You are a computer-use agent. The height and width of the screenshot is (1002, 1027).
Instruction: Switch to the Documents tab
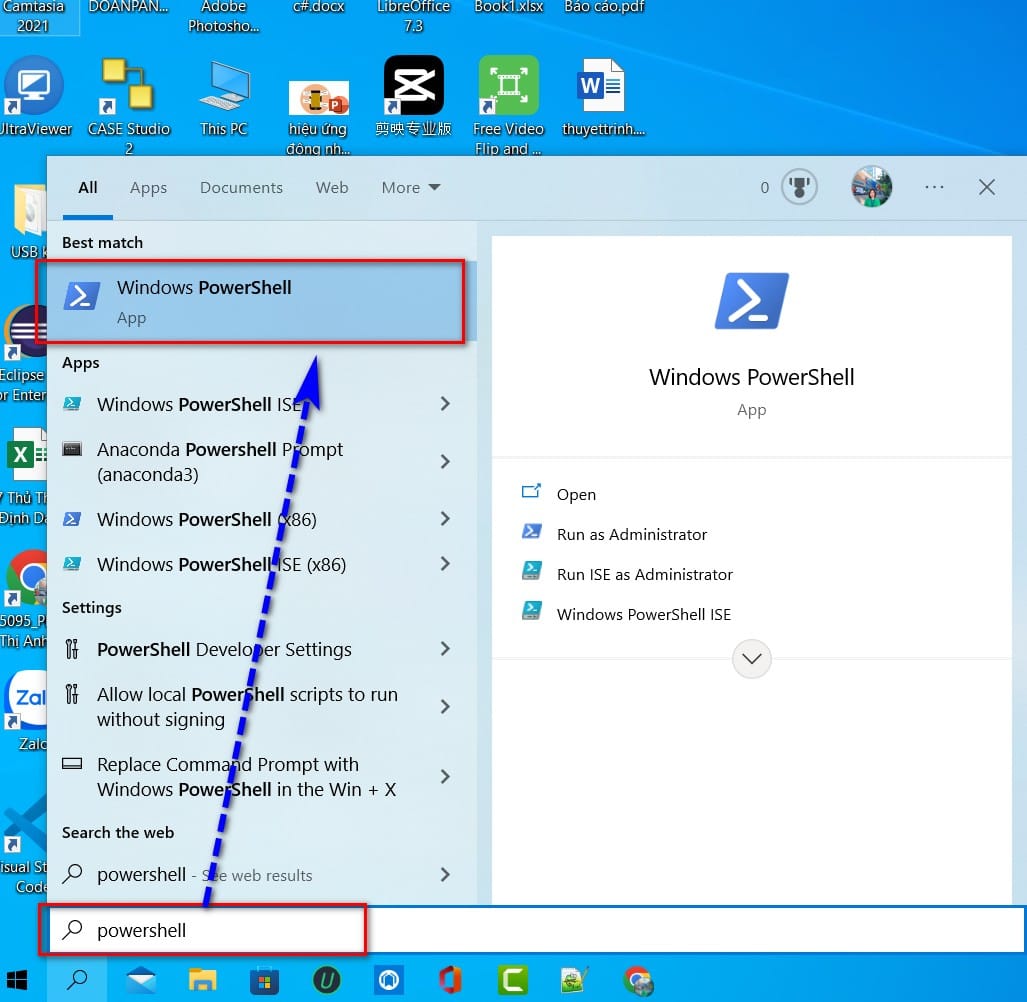241,187
